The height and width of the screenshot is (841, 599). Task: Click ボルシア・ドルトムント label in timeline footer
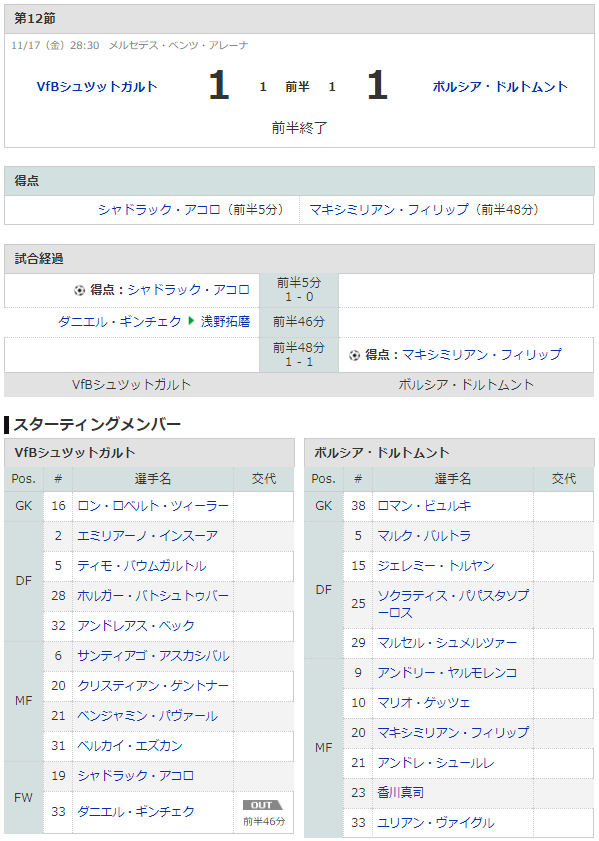tap(466, 385)
